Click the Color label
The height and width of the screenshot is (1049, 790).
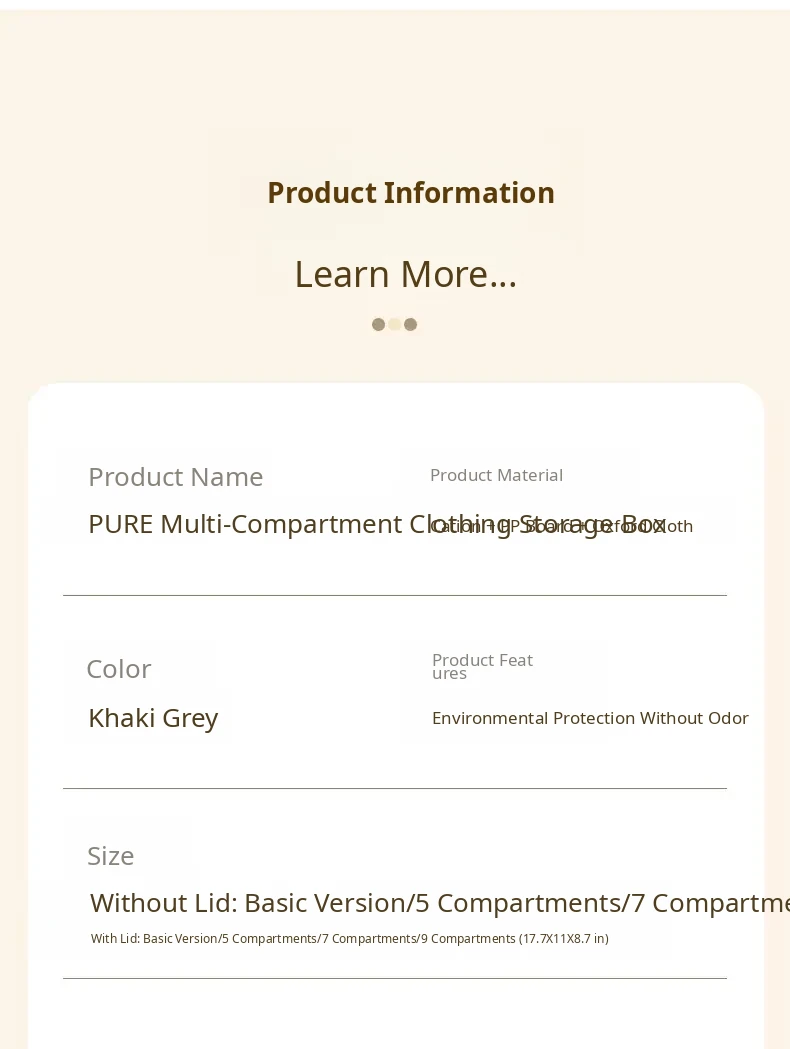coord(118,669)
